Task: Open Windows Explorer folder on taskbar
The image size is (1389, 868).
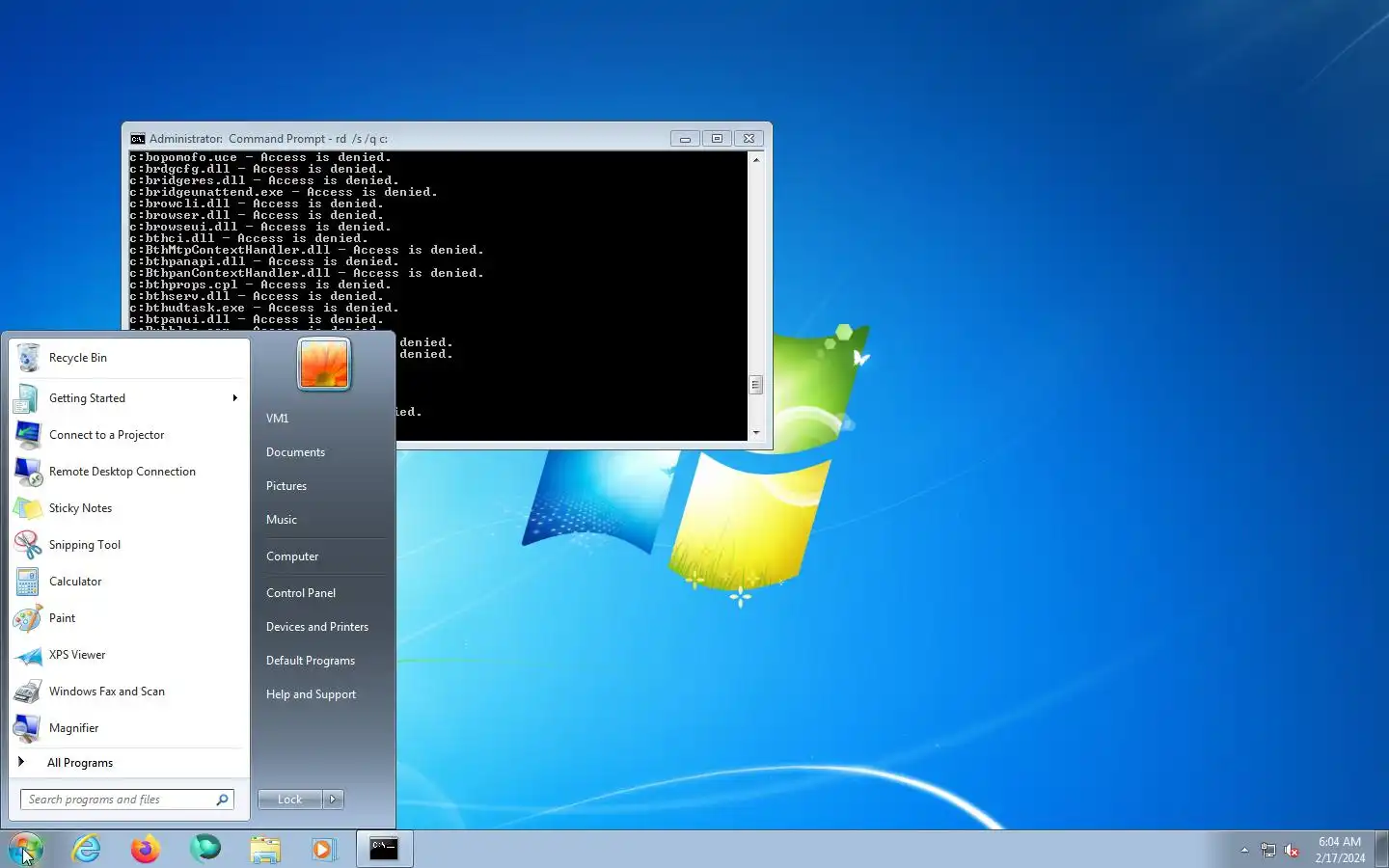Action: (x=265, y=849)
